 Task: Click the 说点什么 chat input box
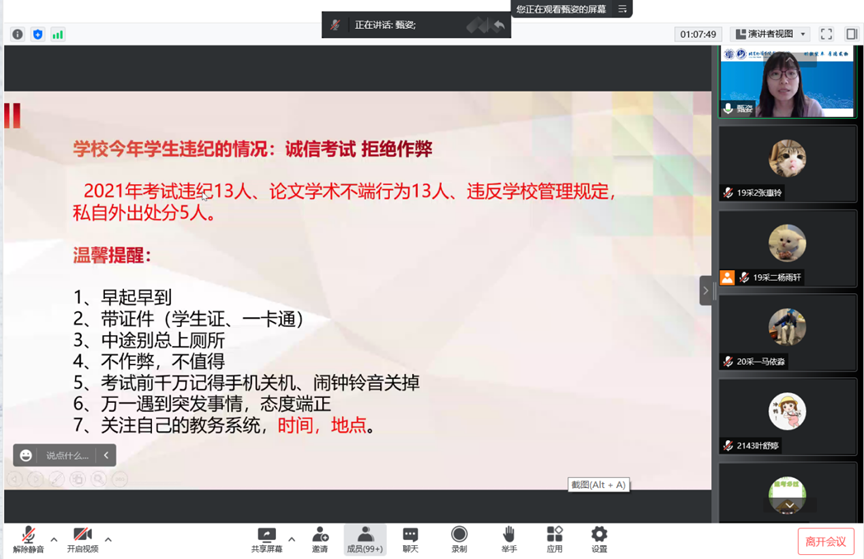click(68, 455)
